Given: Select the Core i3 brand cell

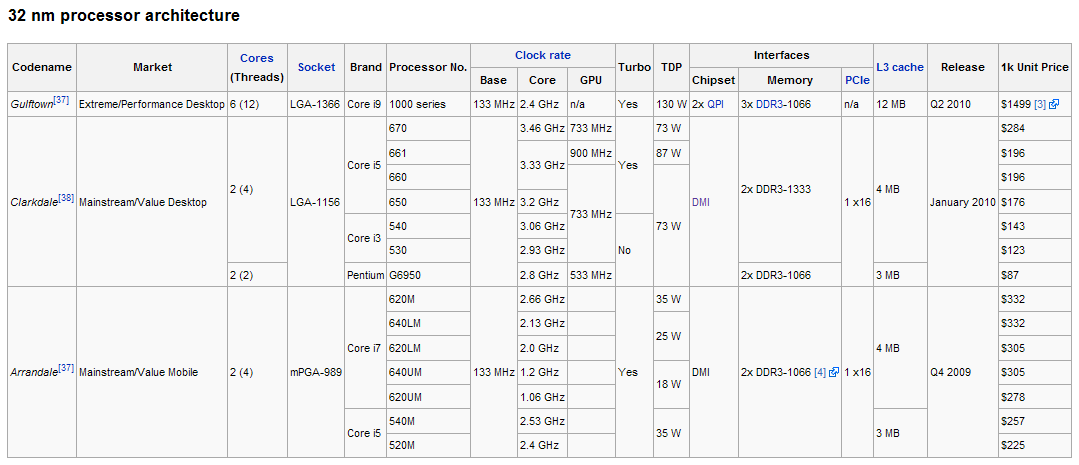Looking at the screenshot, I should point(365,238).
